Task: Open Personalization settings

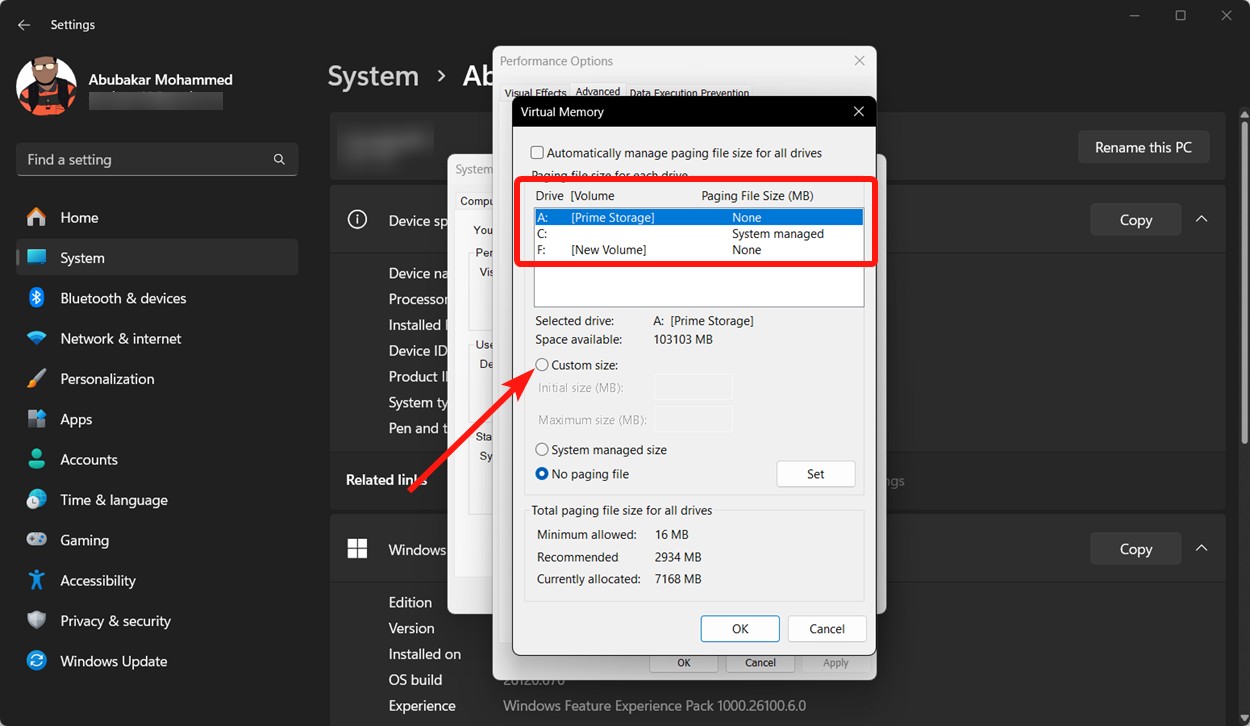Action: [109, 378]
